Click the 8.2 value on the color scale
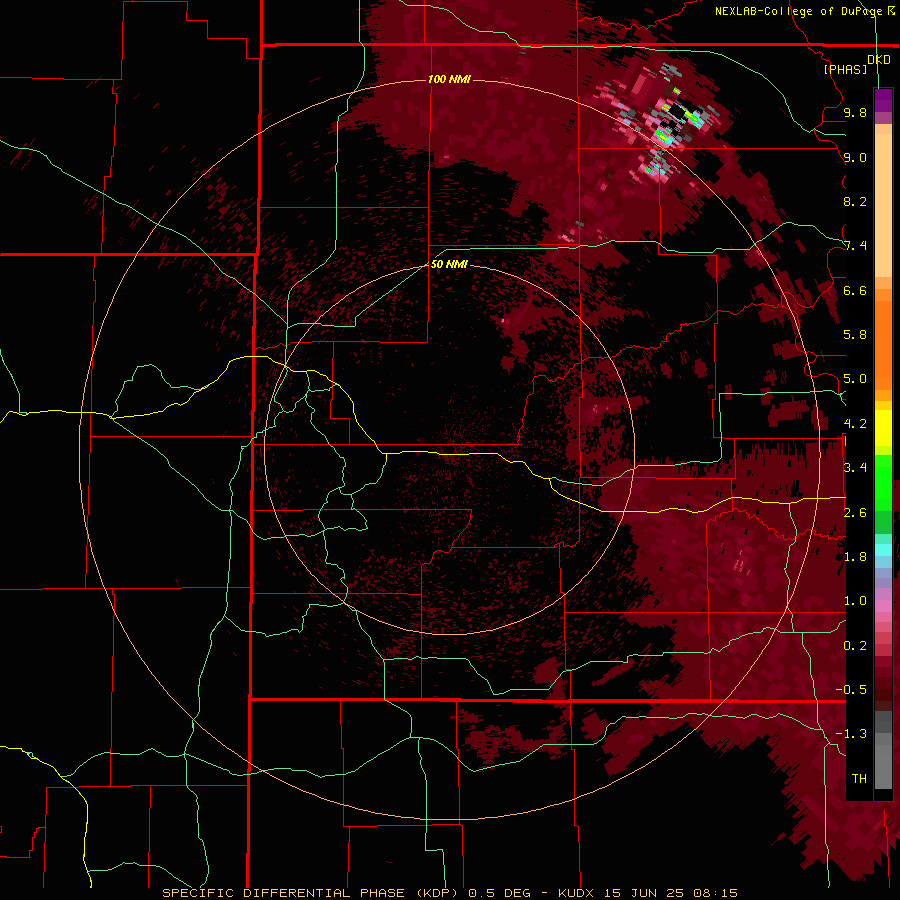The height and width of the screenshot is (900, 900). (x=855, y=201)
